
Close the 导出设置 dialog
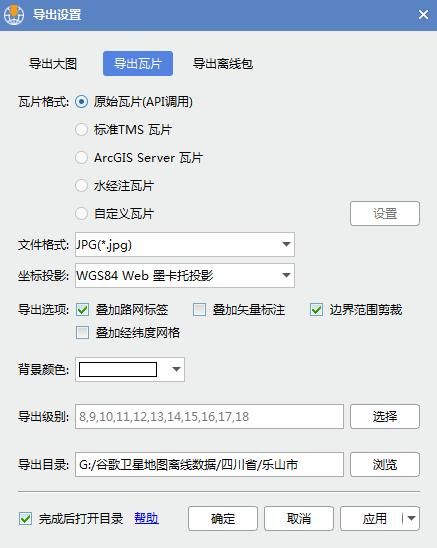423,15
